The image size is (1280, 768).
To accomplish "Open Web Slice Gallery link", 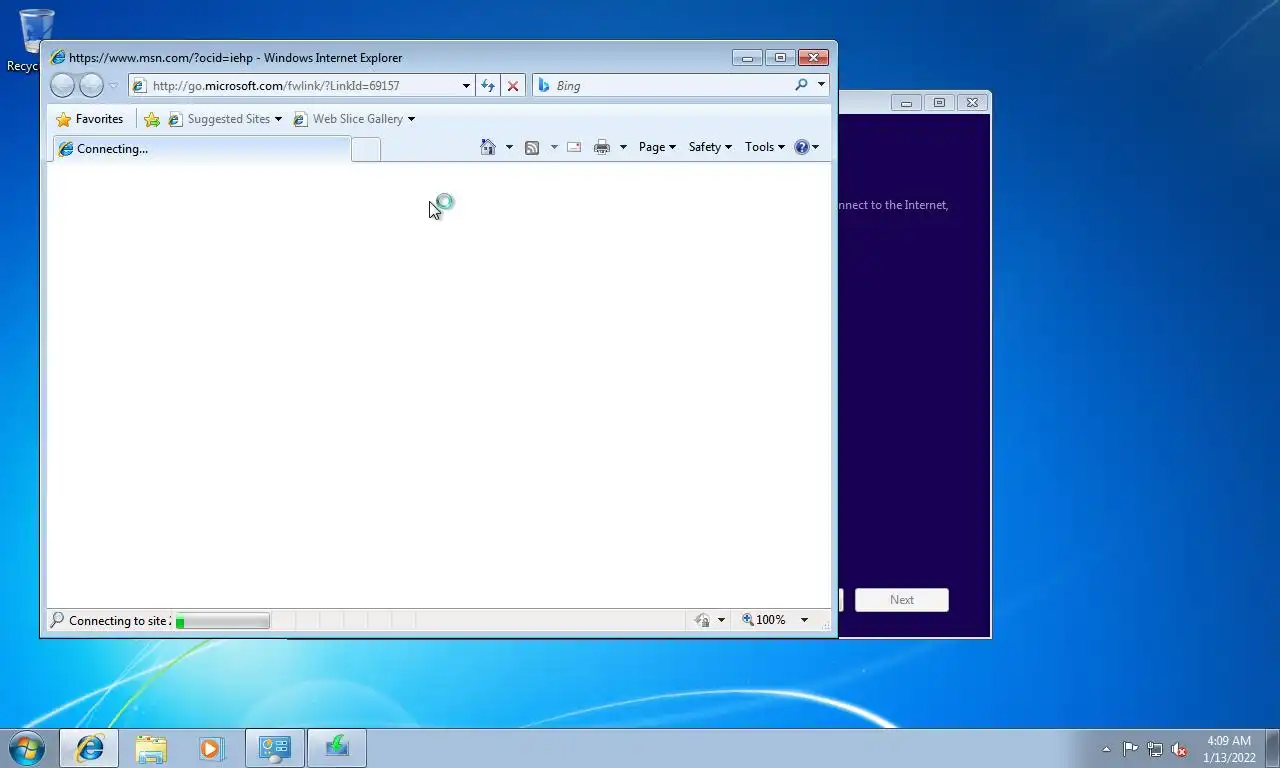I will (348, 119).
